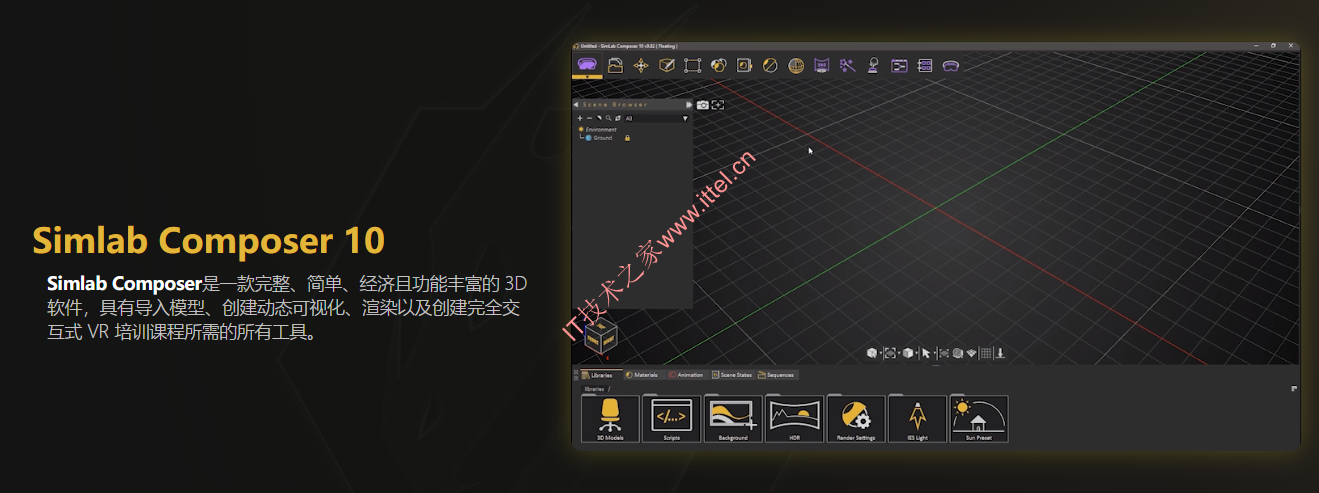Image resolution: width=1319 pixels, height=493 pixels.
Task: Click the search magnifier in Scene Browser
Action: click(608, 118)
